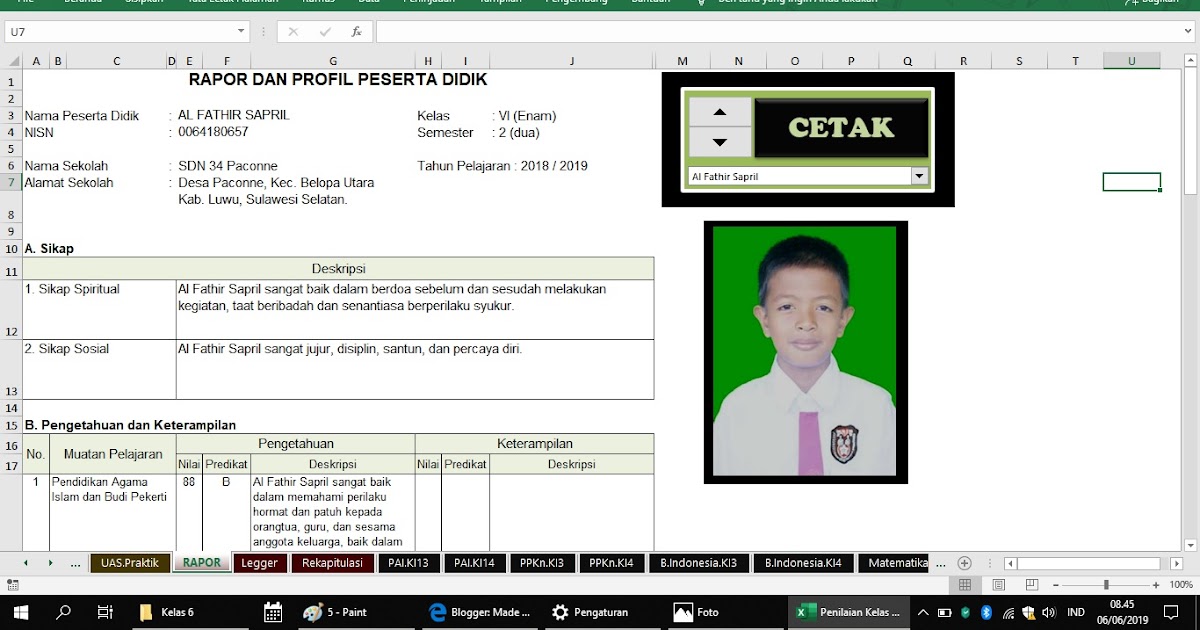Click the 'SDN 34 Paconne' school name cell
The height and width of the screenshot is (630, 1200).
pyautogui.click(x=228, y=166)
